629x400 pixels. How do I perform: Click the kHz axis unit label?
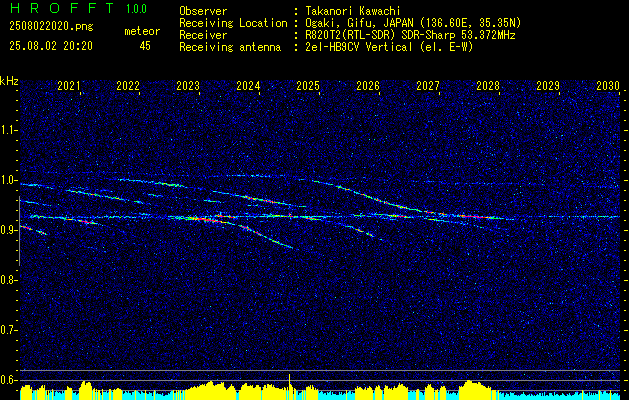coord(9,81)
